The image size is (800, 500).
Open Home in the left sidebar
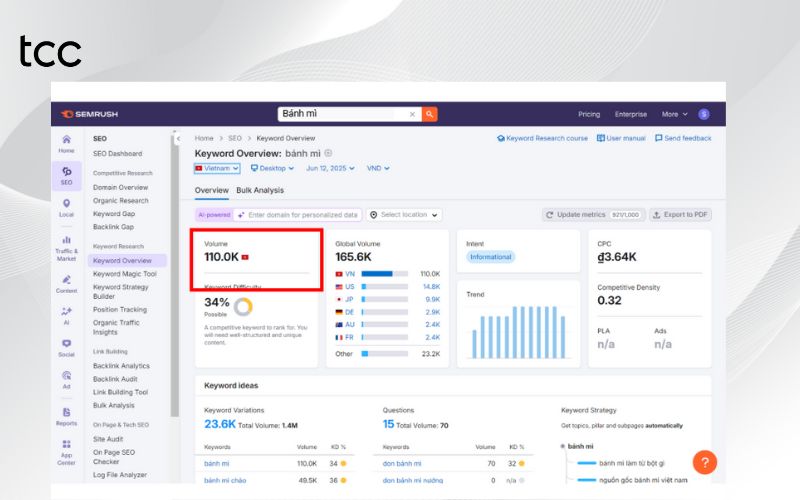(66, 143)
